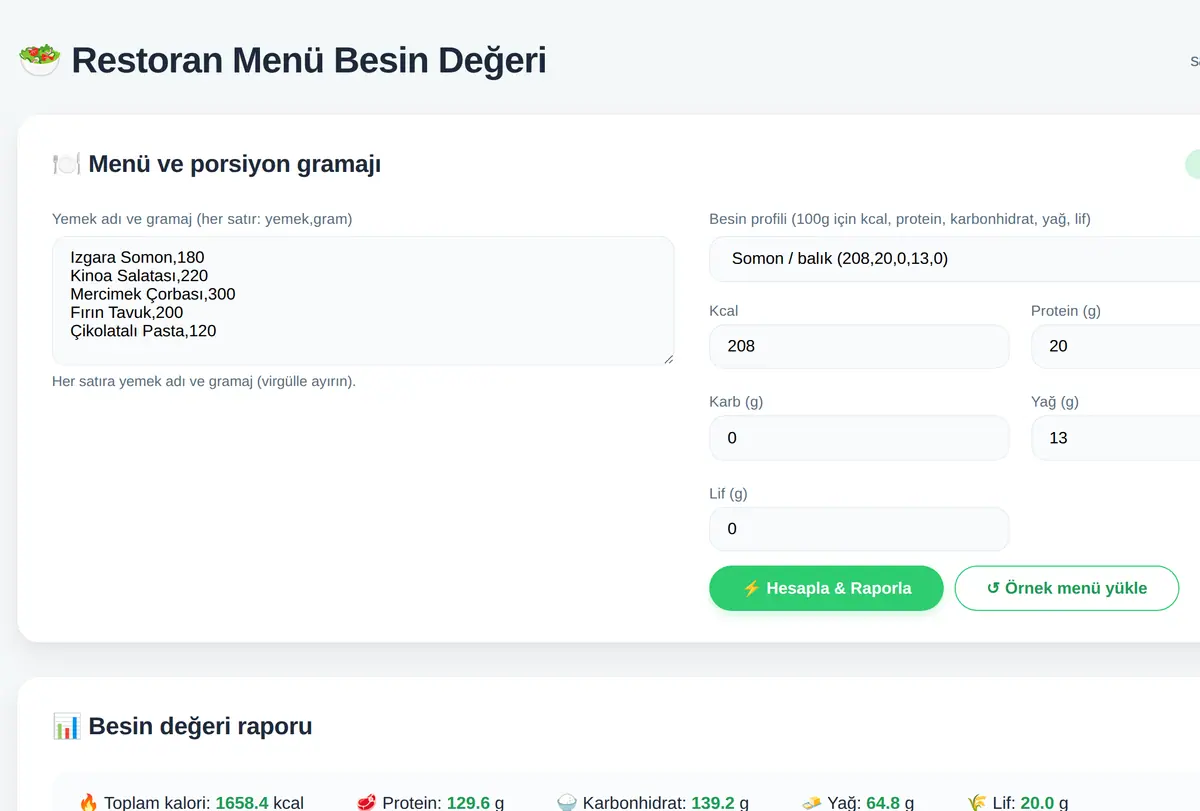Click the line Çikolatalı Pasta,120

[x=143, y=330]
